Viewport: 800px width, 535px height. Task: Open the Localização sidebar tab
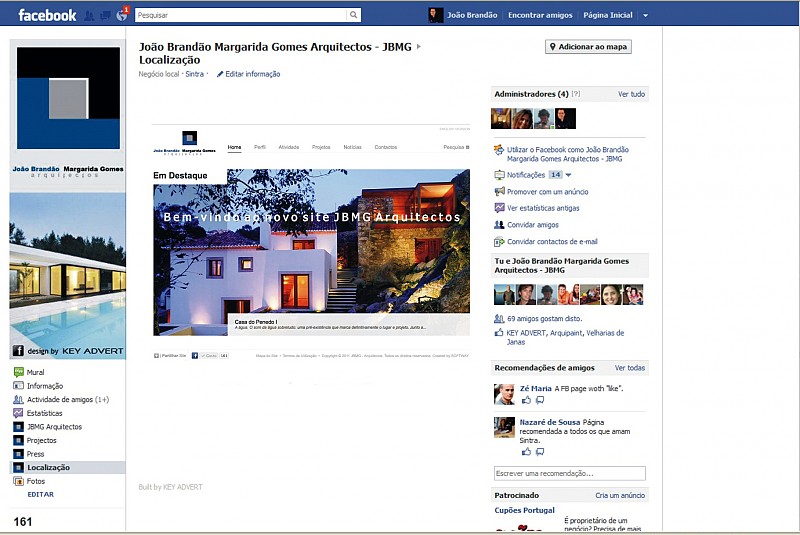tap(68, 467)
